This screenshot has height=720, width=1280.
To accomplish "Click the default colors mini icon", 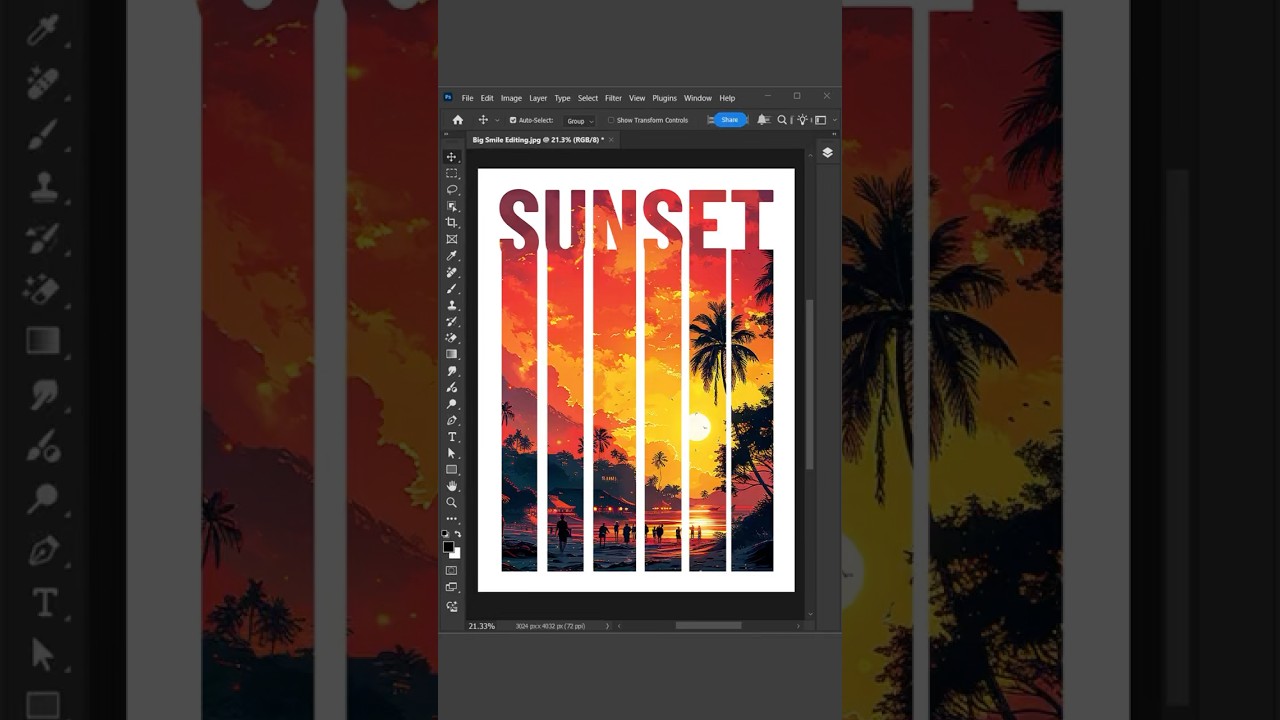I will (446, 534).
